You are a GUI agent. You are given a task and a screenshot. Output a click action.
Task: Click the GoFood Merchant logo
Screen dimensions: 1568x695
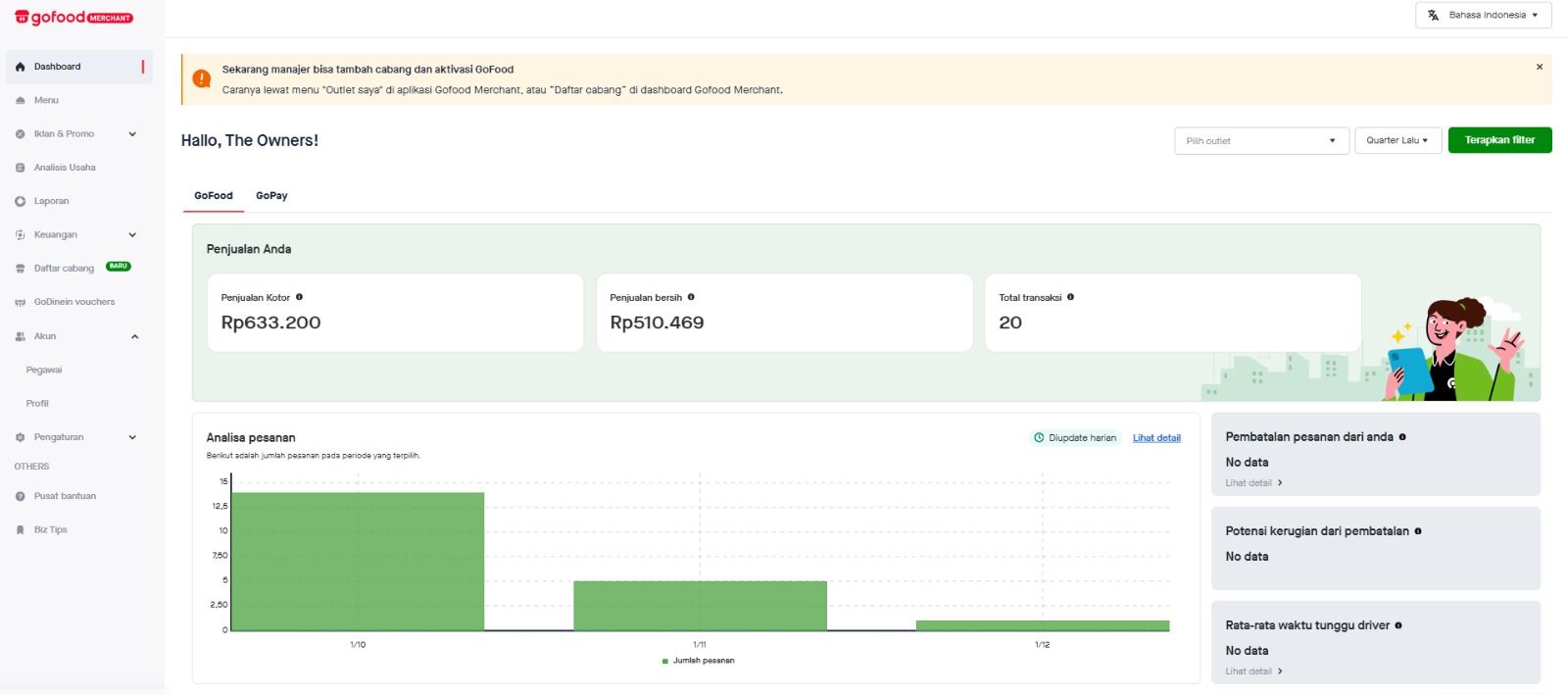point(74,17)
